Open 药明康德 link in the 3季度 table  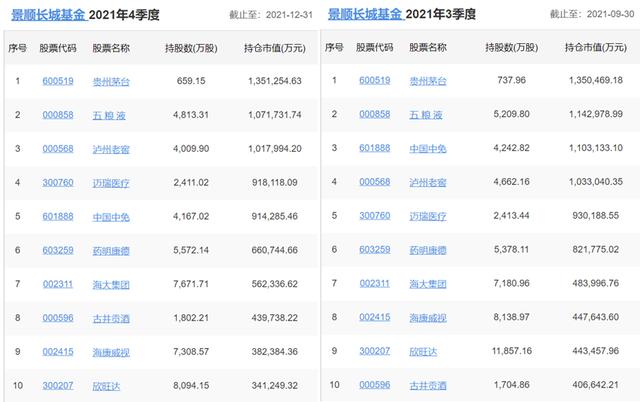click(428, 250)
